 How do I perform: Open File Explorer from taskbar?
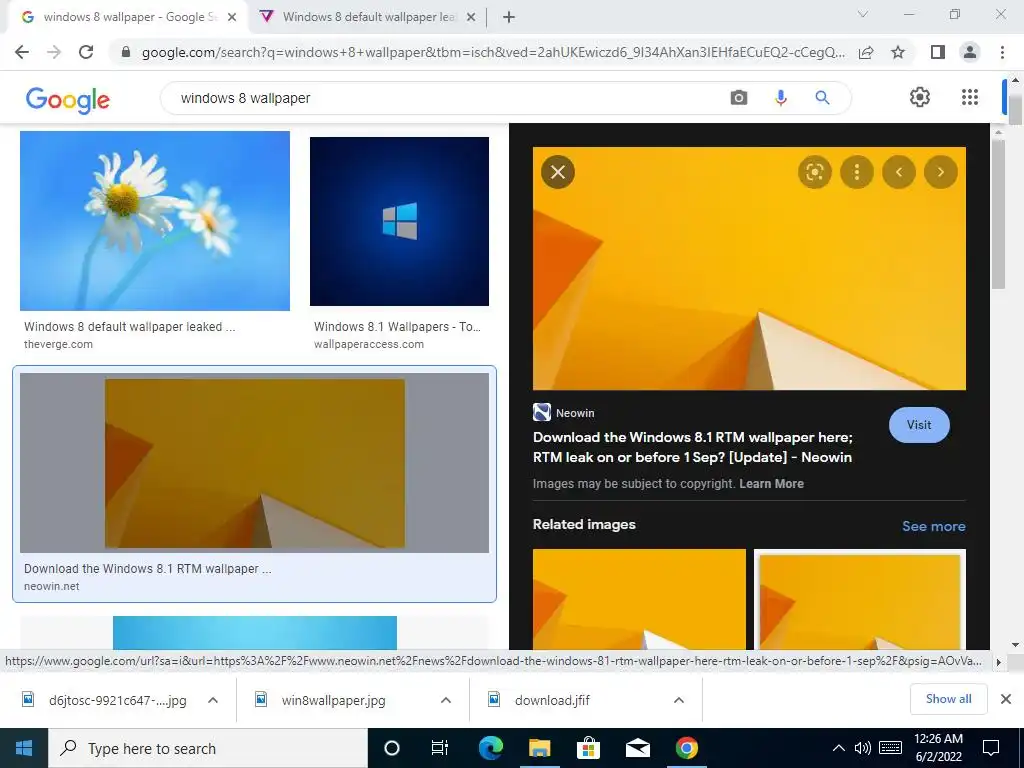tap(539, 748)
